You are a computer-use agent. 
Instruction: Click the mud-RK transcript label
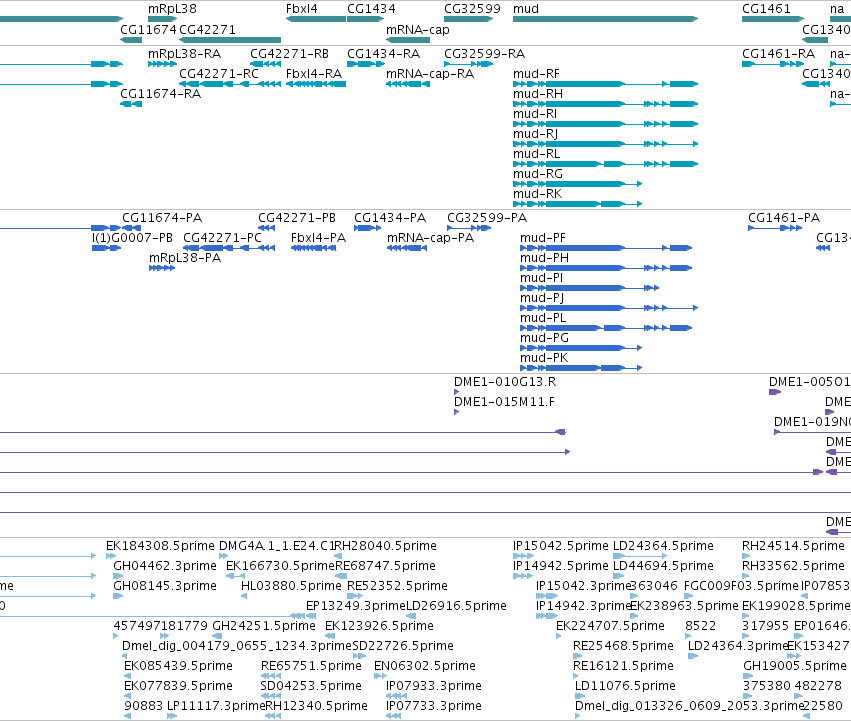click(x=537, y=194)
